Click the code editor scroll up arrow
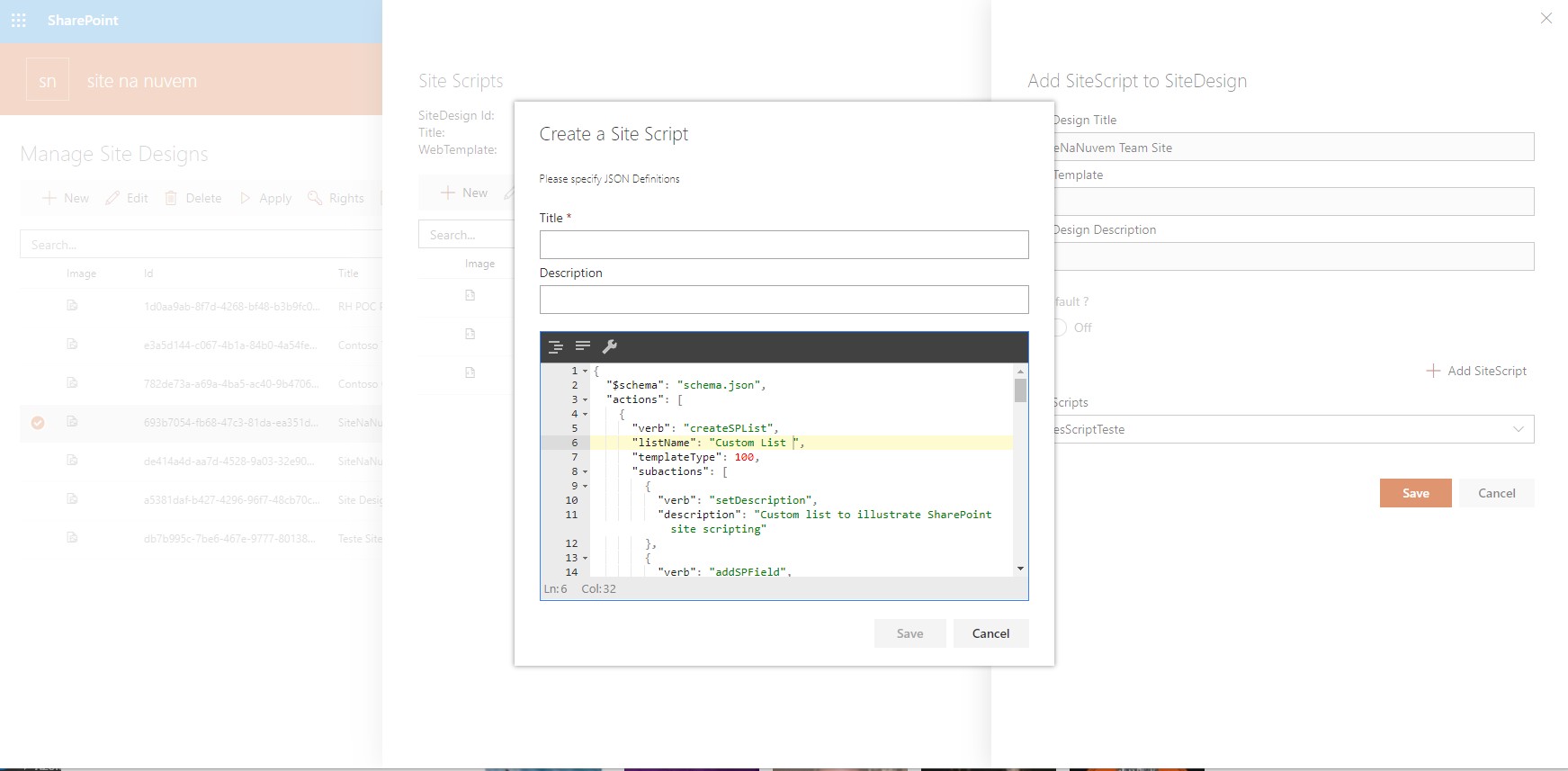This screenshot has height=771, width=1568. (x=1020, y=371)
